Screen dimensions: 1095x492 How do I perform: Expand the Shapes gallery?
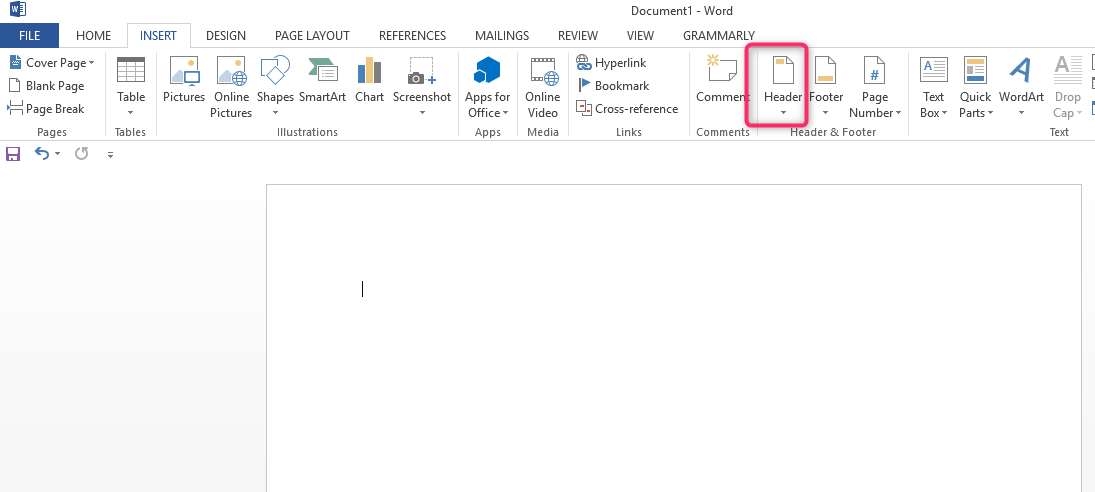275,87
